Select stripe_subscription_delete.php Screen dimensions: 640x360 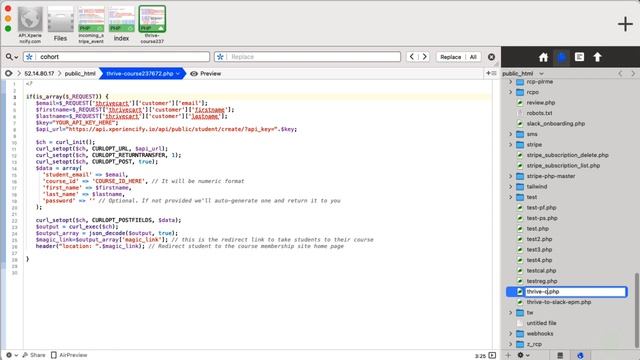pyautogui.click(x=567, y=155)
